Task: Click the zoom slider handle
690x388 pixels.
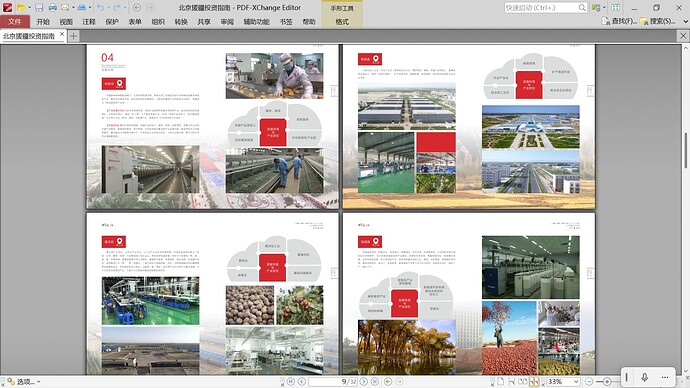Action: point(607,381)
